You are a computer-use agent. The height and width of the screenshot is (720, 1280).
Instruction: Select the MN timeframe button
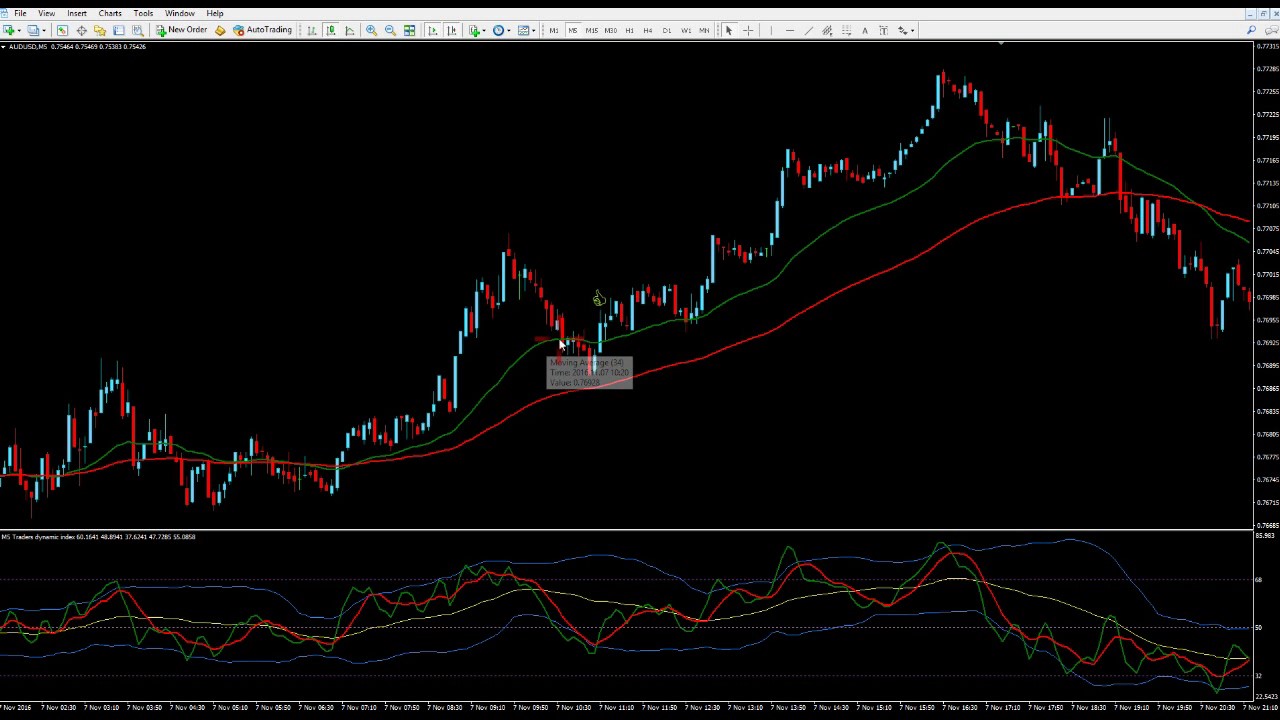tap(704, 30)
